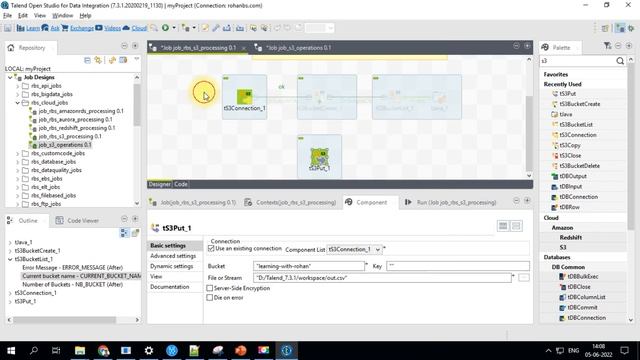Open job_rbs_aurora_processing 0.1 in Repository
This screenshot has height=360, width=640.
(75, 120)
